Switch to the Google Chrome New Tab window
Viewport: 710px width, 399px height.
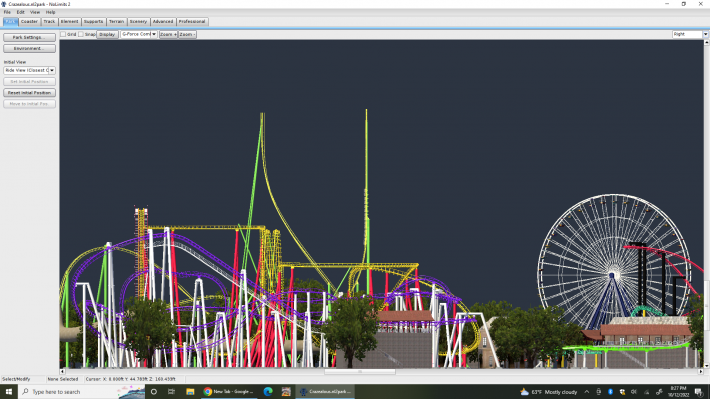229,392
